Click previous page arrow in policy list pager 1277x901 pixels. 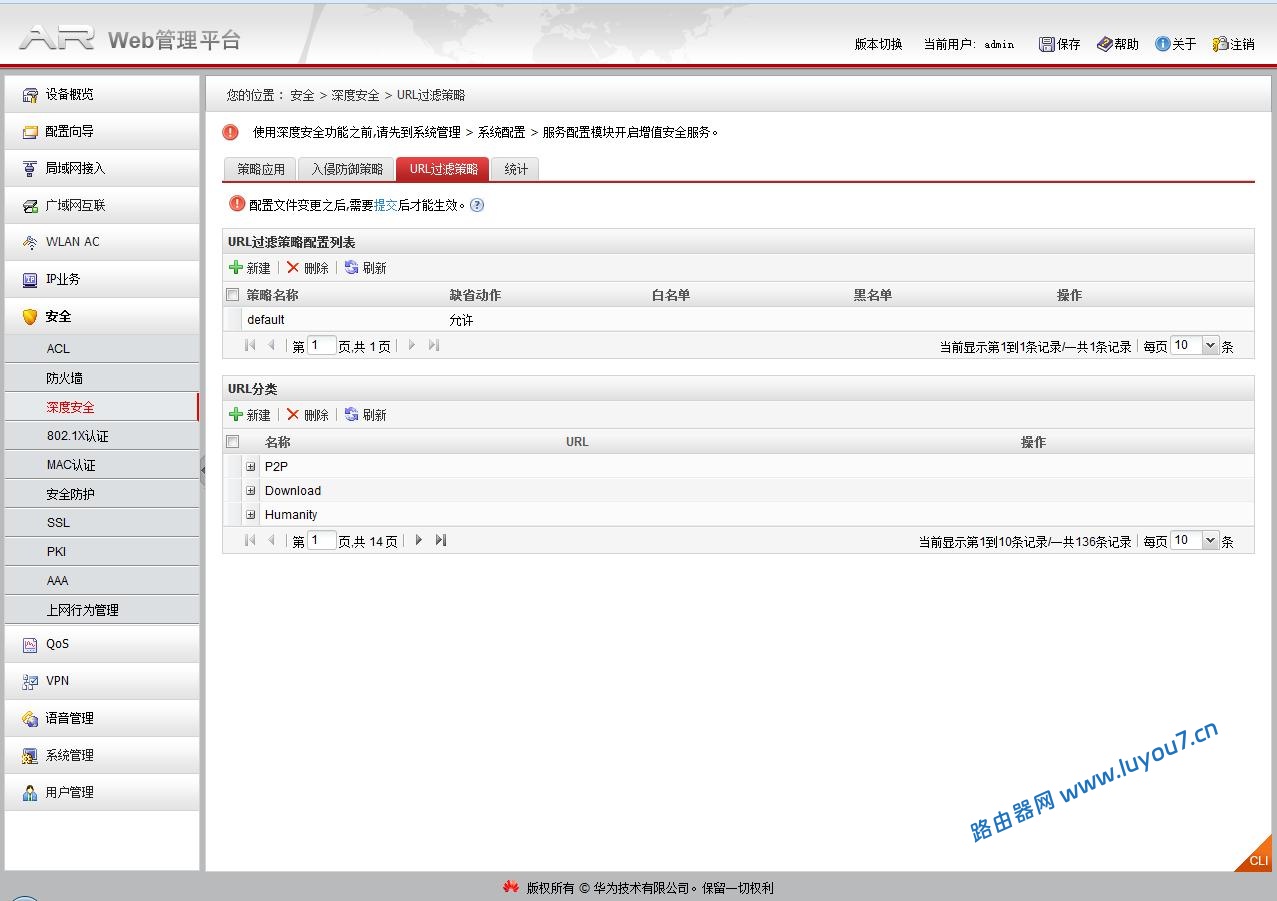click(272, 345)
